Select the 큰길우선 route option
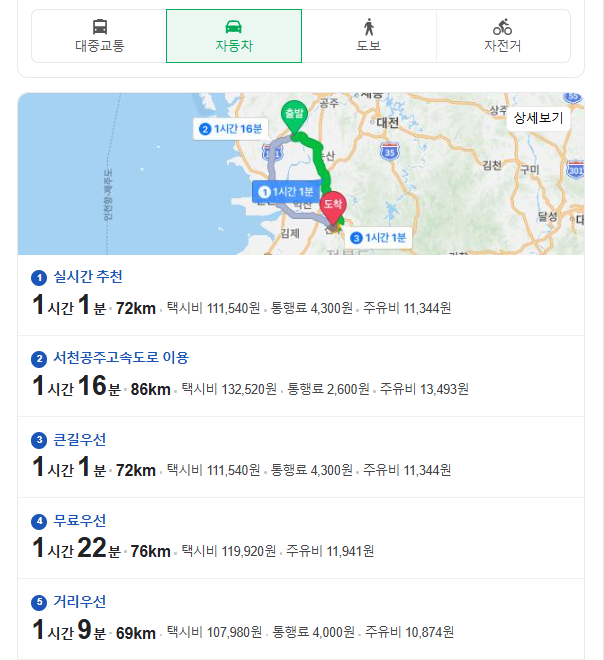The image size is (604, 660). click(80, 439)
